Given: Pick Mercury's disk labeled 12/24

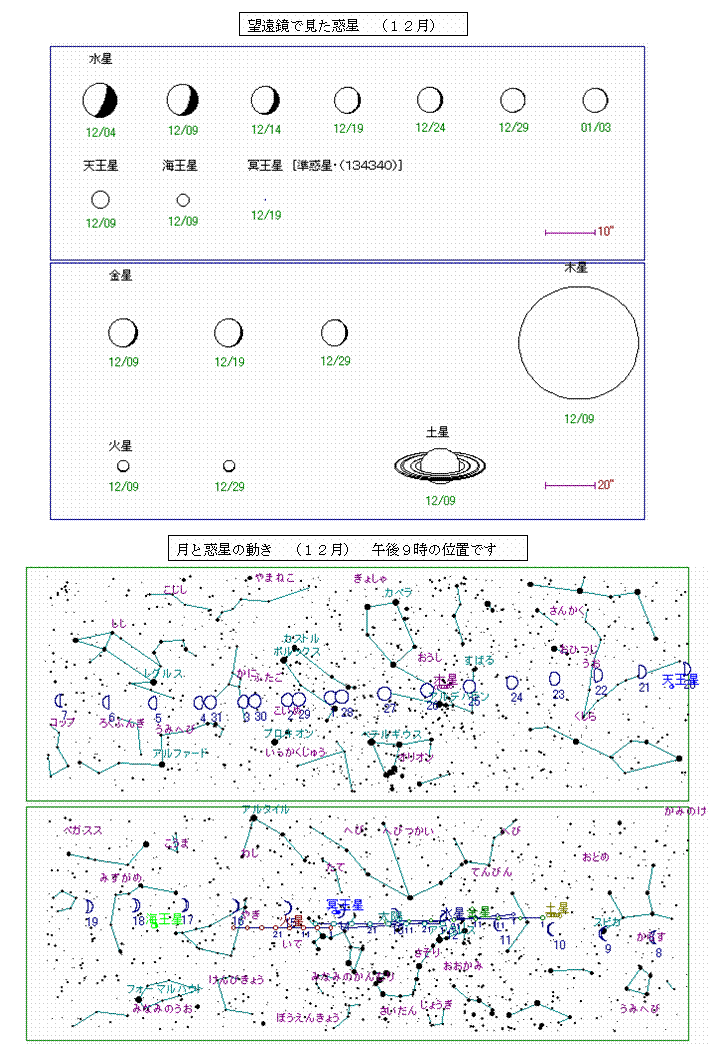Looking at the screenshot, I should (x=430, y=100).
